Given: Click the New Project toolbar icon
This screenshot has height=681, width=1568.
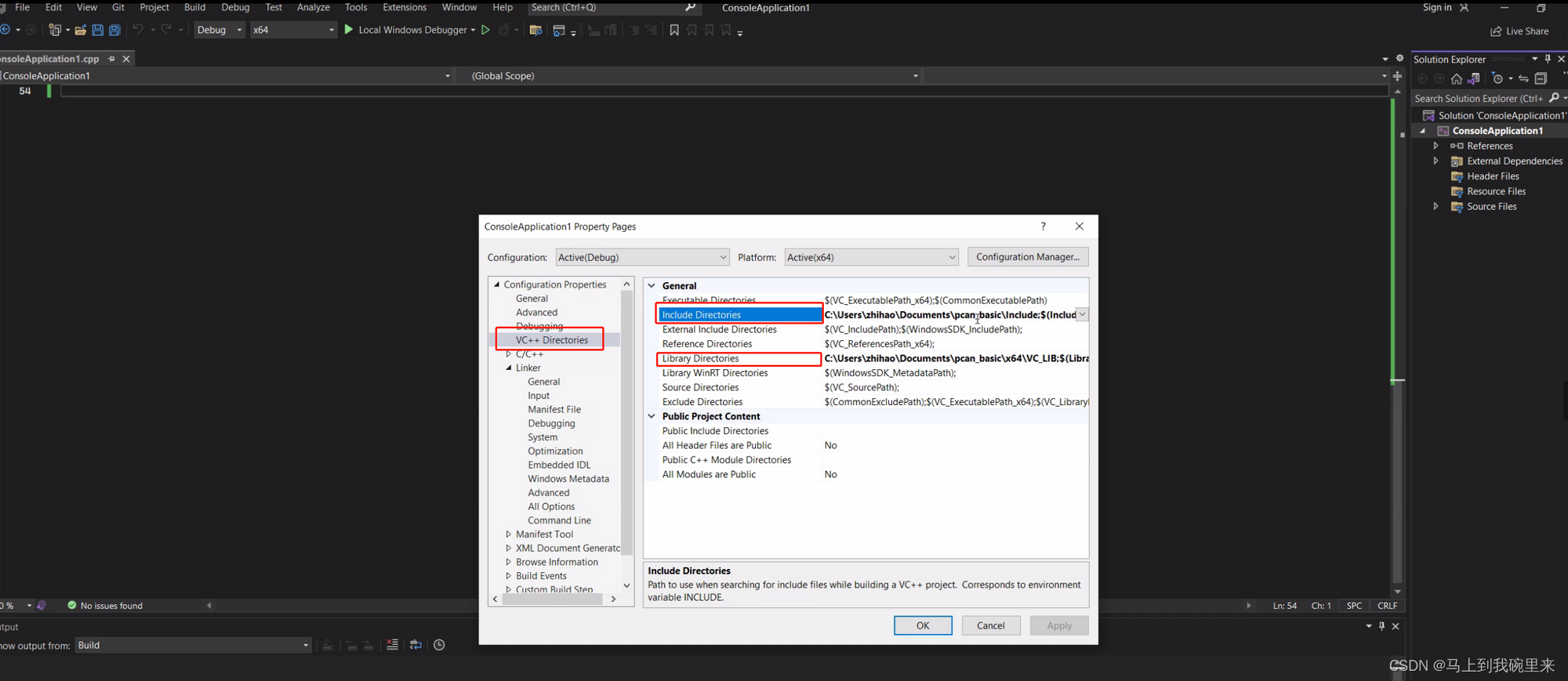Looking at the screenshot, I should tap(55, 30).
